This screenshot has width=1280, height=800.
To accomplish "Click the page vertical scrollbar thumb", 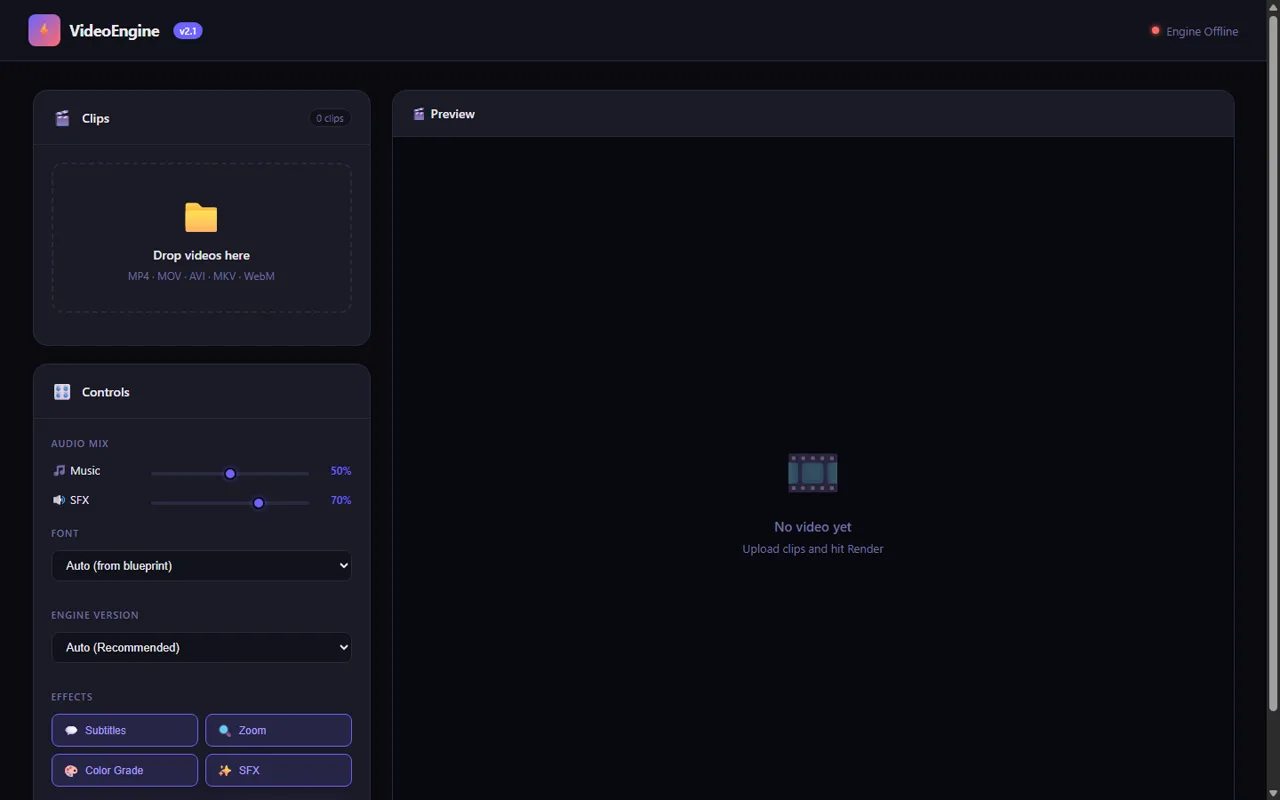I will [1273, 364].
